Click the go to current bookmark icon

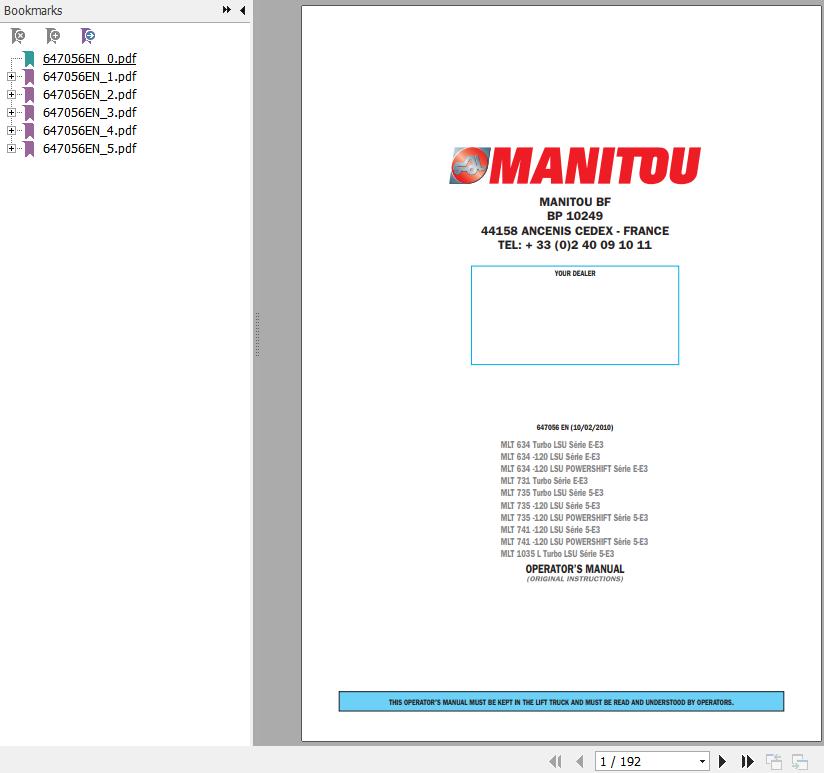click(88, 36)
